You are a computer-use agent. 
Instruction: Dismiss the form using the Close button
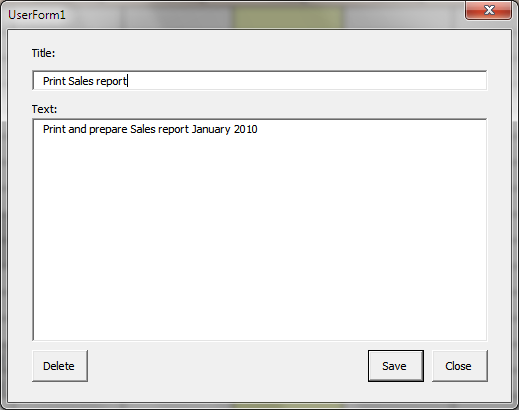pos(460,366)
